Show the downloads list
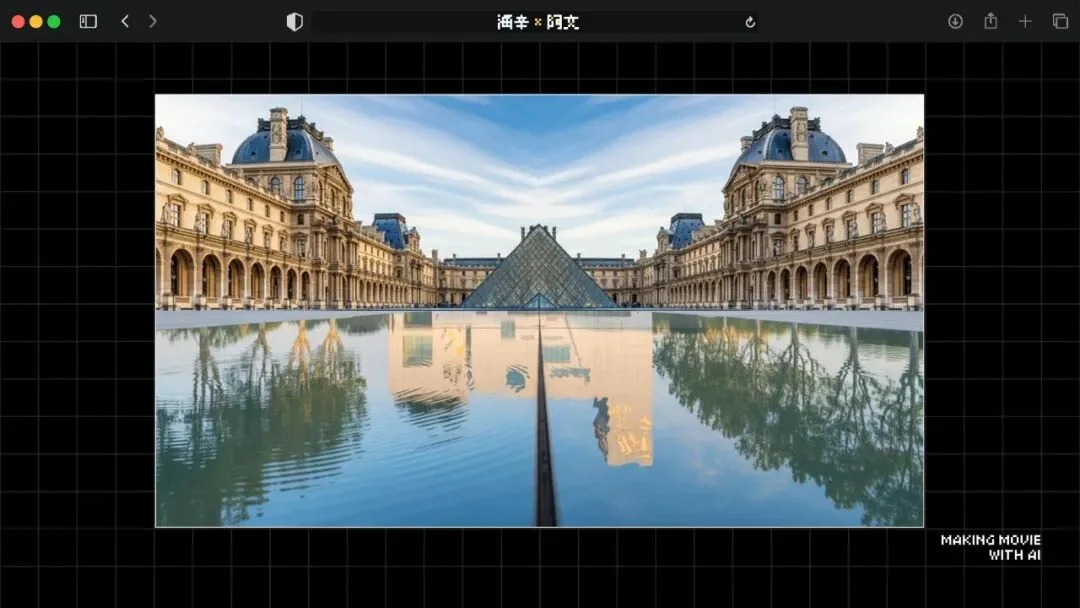Viewport: 1080px width, 608px height. click(955, 21)
